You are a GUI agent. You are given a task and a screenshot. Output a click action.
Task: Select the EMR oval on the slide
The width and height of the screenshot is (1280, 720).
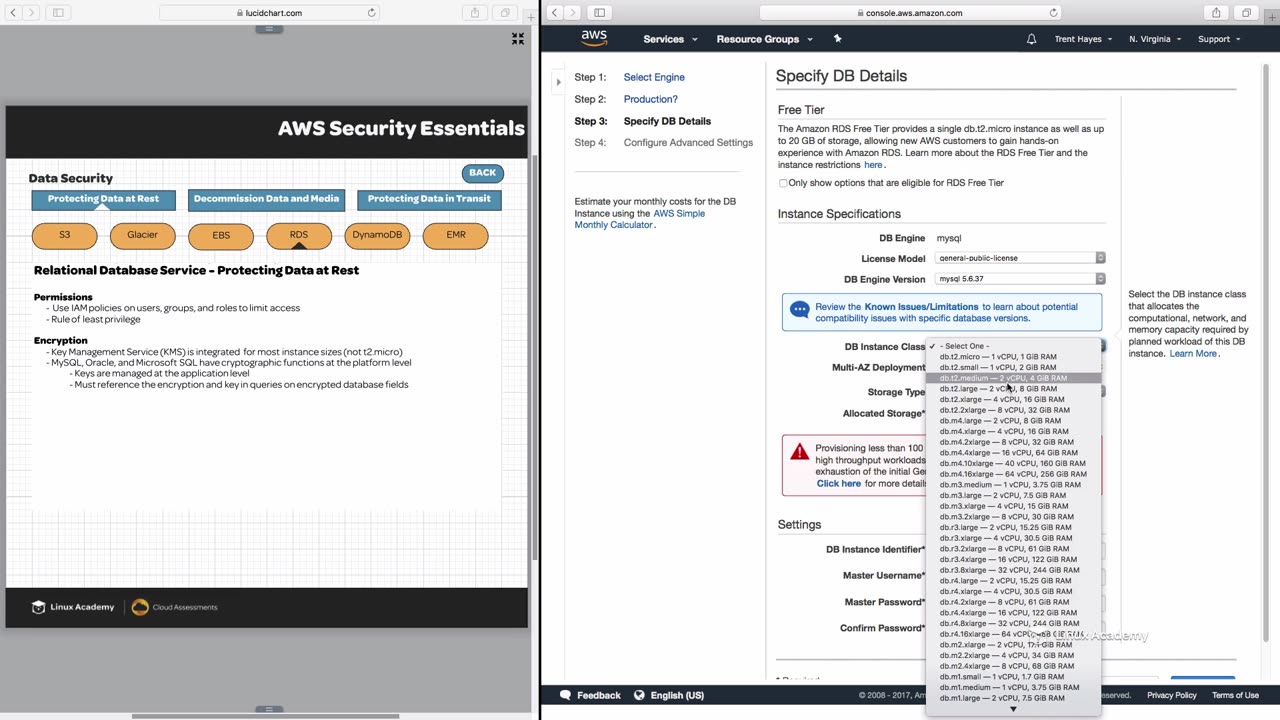coord(456,235)
